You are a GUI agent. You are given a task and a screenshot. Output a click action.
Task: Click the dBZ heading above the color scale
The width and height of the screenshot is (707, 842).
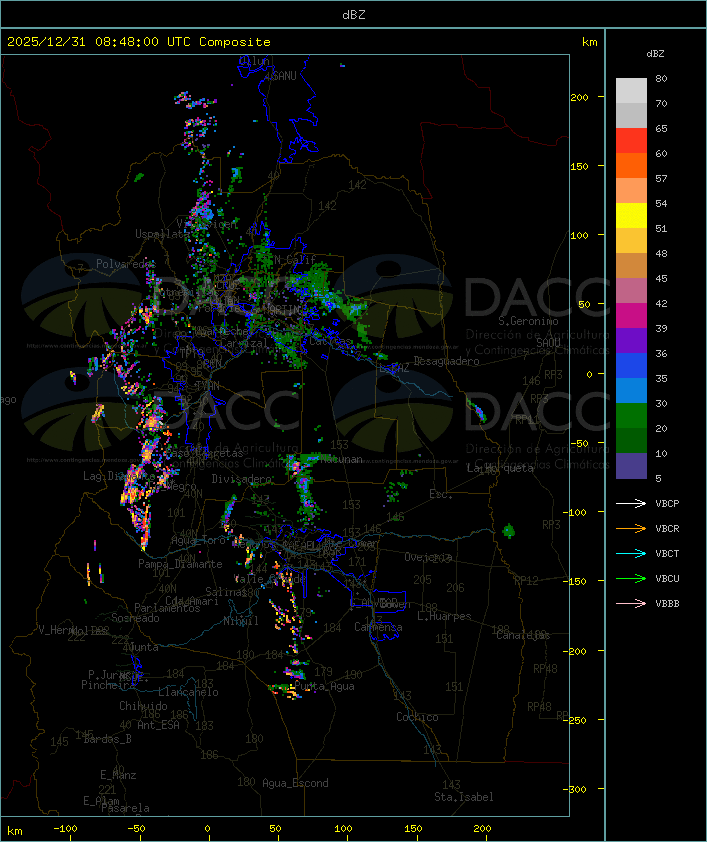pos(655,54)
